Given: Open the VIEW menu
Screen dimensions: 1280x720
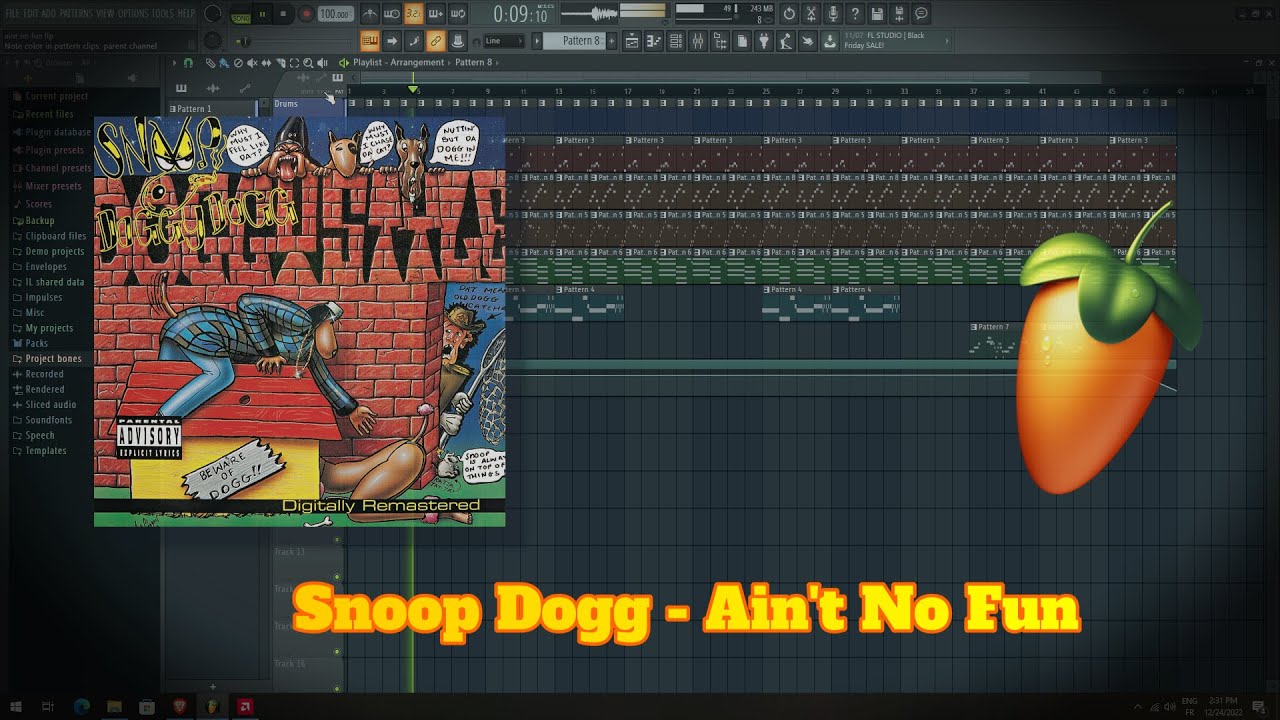Looking at the screenshot, I should click(x=105, y=13).
